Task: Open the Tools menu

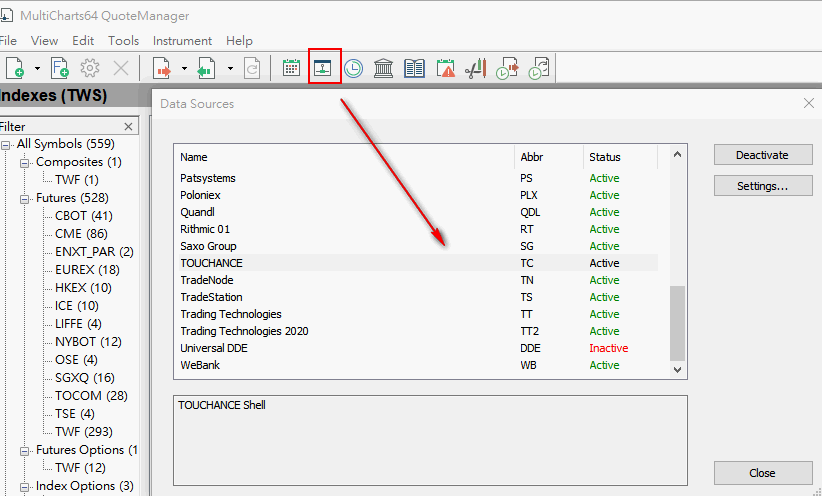Action: (x=123, y=40)
